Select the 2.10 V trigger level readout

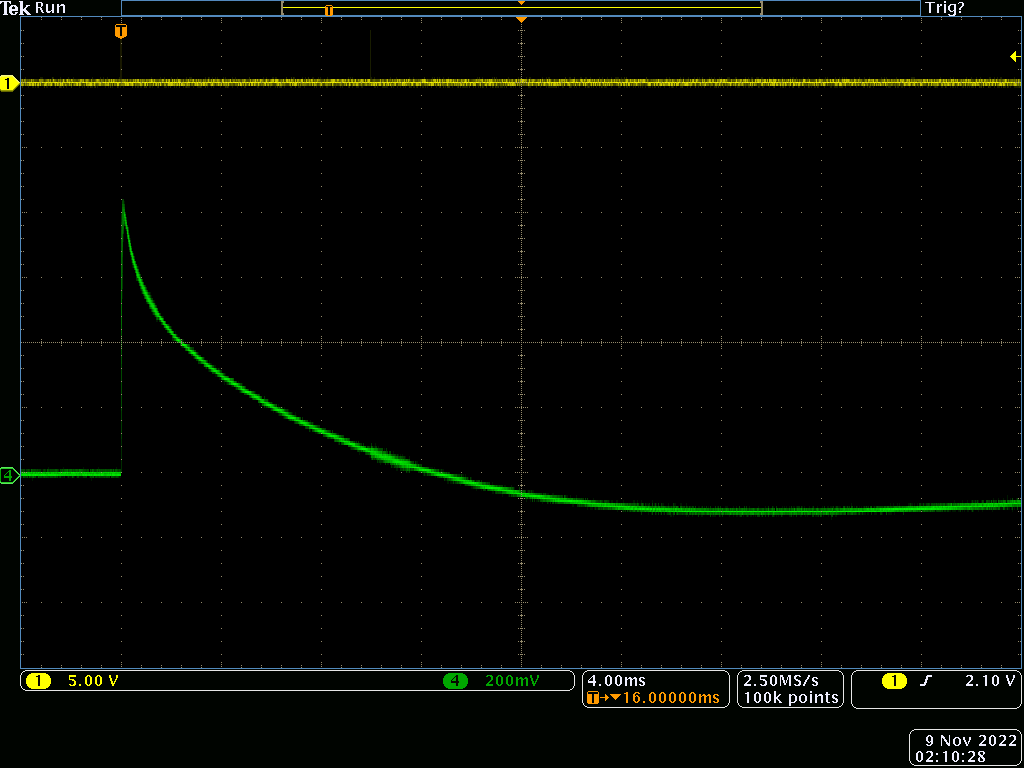click(990, 681)
